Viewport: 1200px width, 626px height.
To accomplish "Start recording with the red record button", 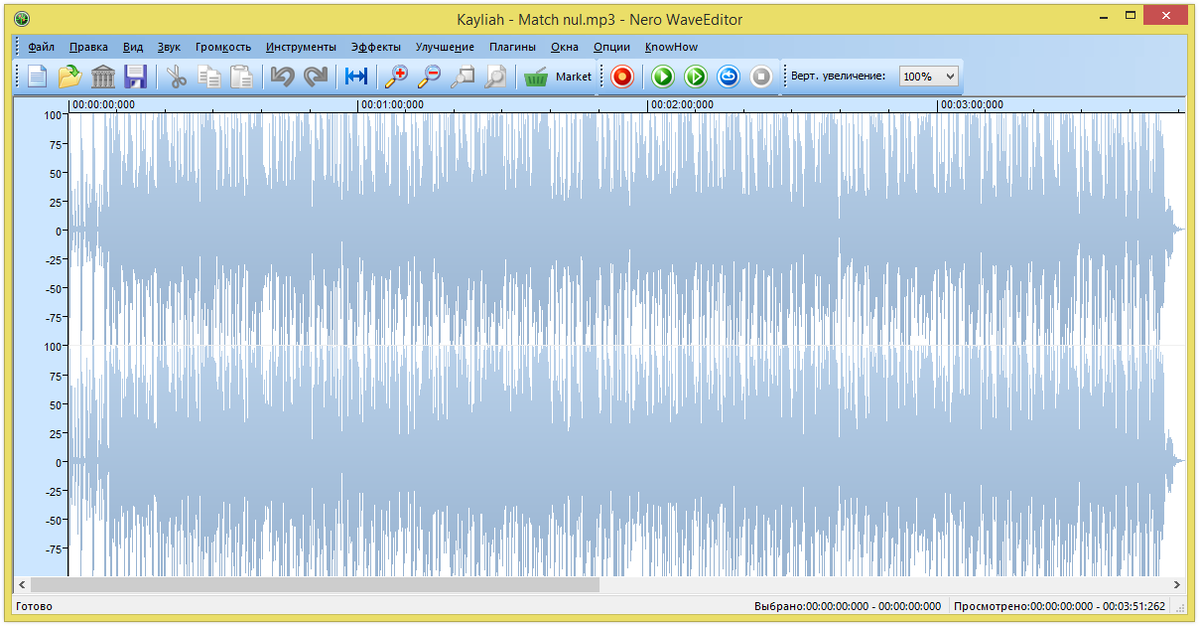I will (623, 76).
